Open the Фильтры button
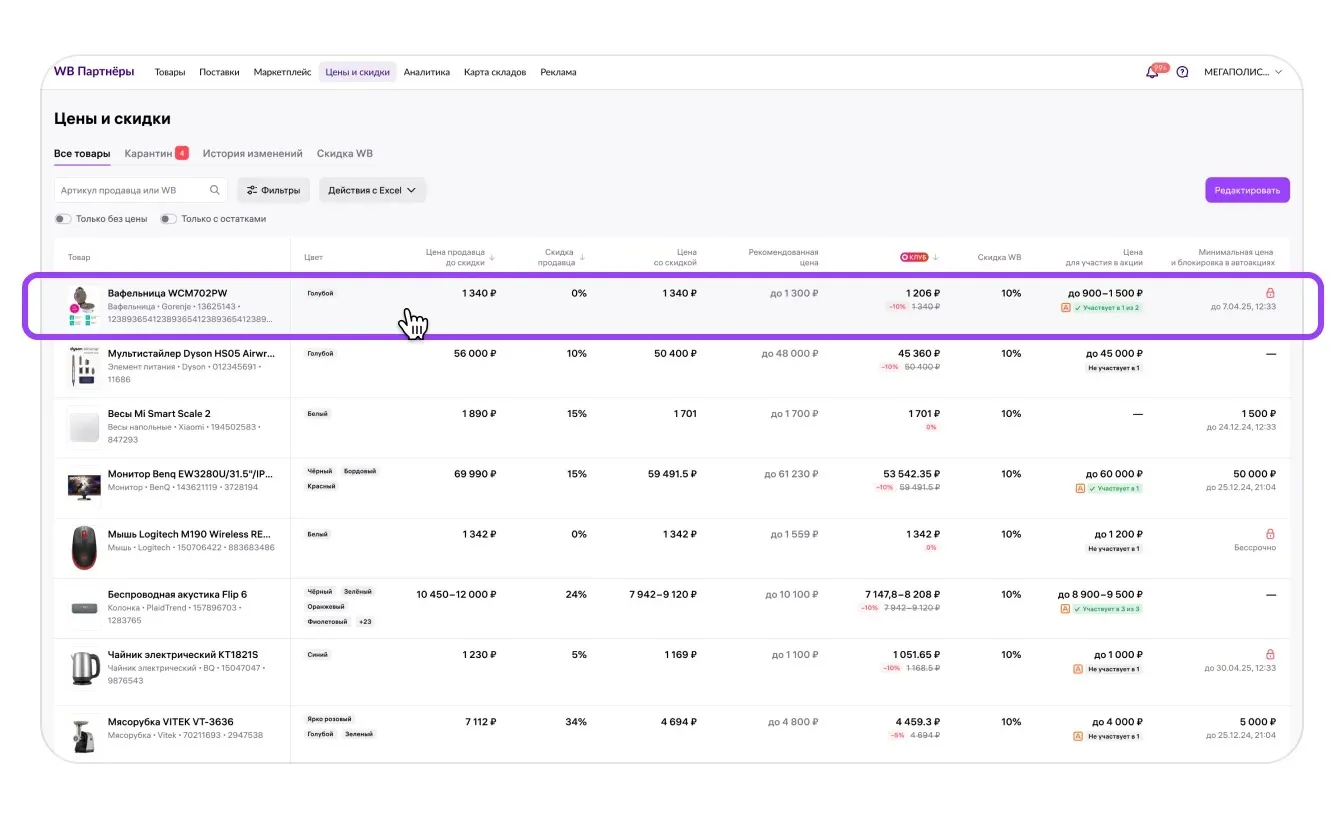 (273, 190)
